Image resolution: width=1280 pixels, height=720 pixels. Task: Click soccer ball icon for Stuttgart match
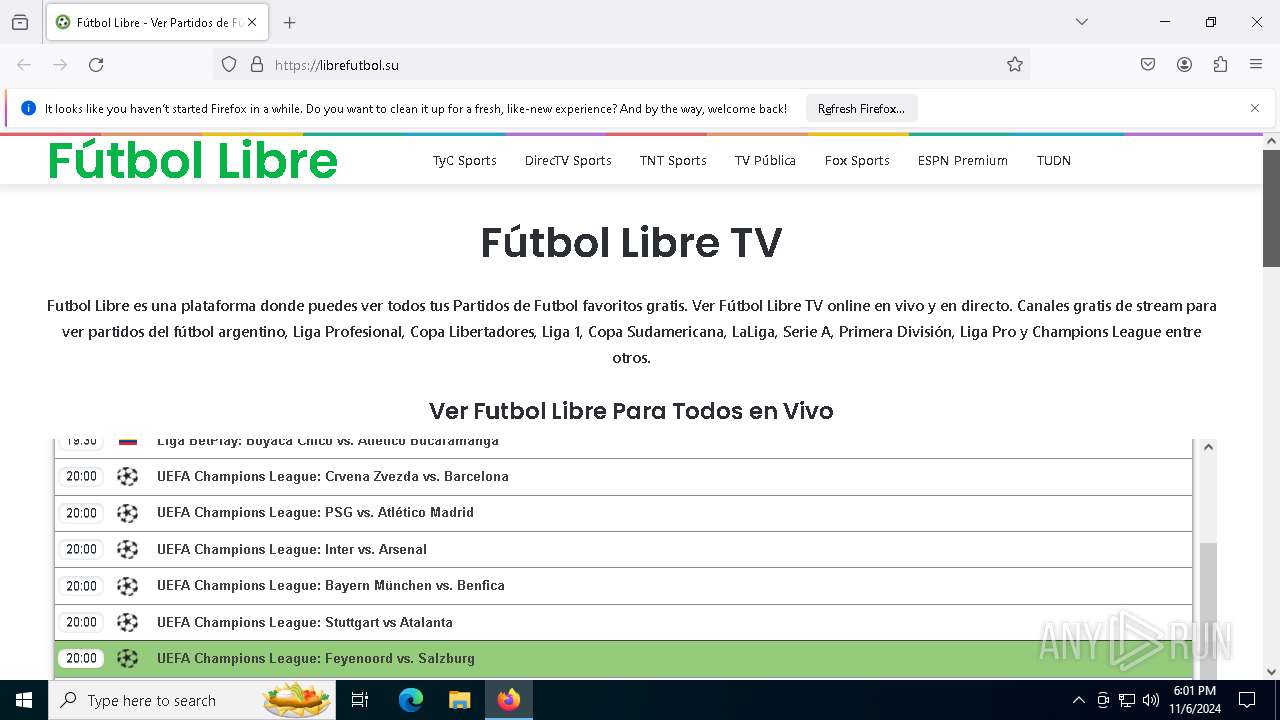point(127,622)
